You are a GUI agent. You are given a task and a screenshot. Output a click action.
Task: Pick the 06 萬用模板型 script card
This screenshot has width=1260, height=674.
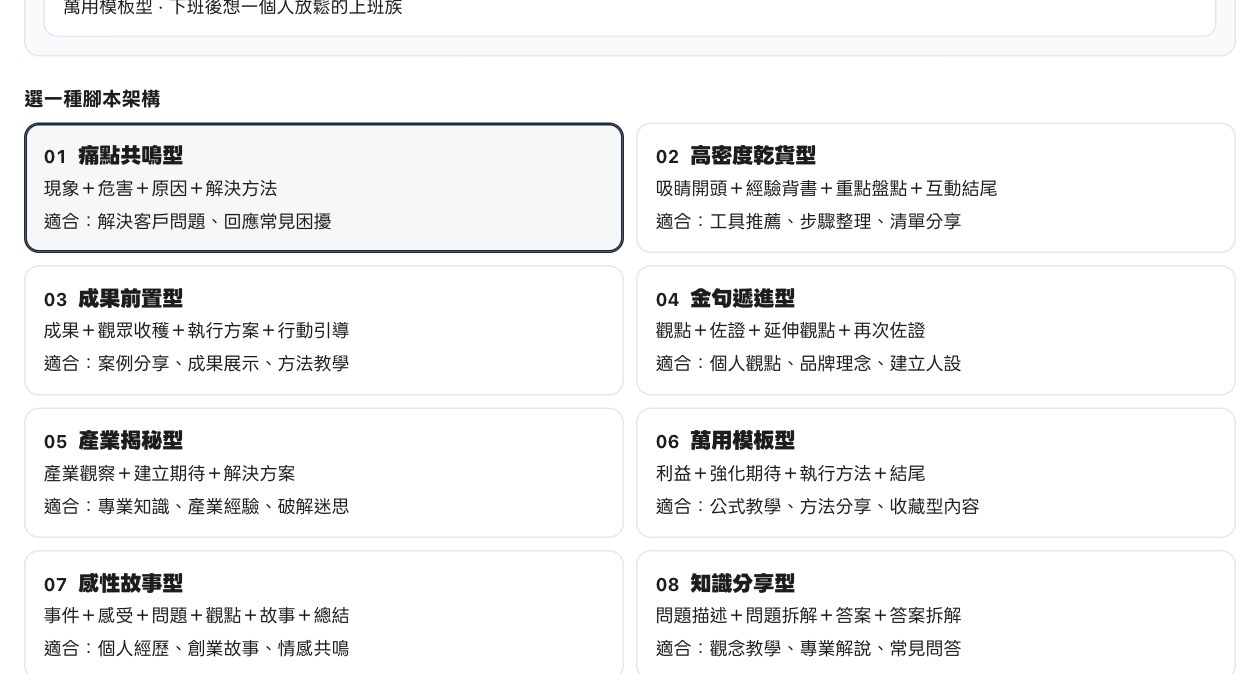[936, 473]
